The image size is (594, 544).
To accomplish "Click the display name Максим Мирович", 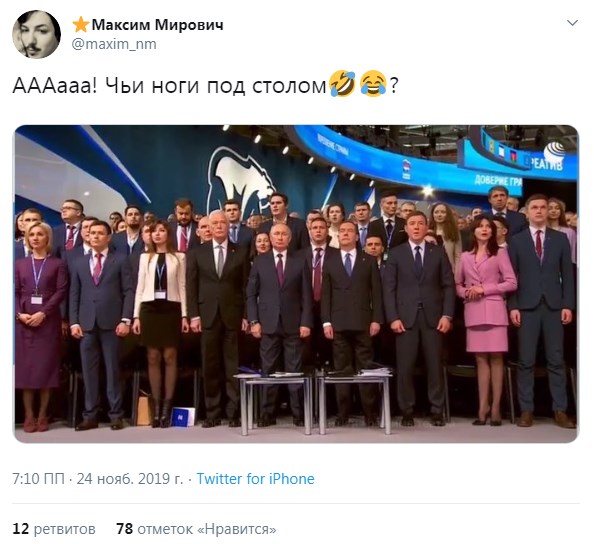I will click(157, 25).
